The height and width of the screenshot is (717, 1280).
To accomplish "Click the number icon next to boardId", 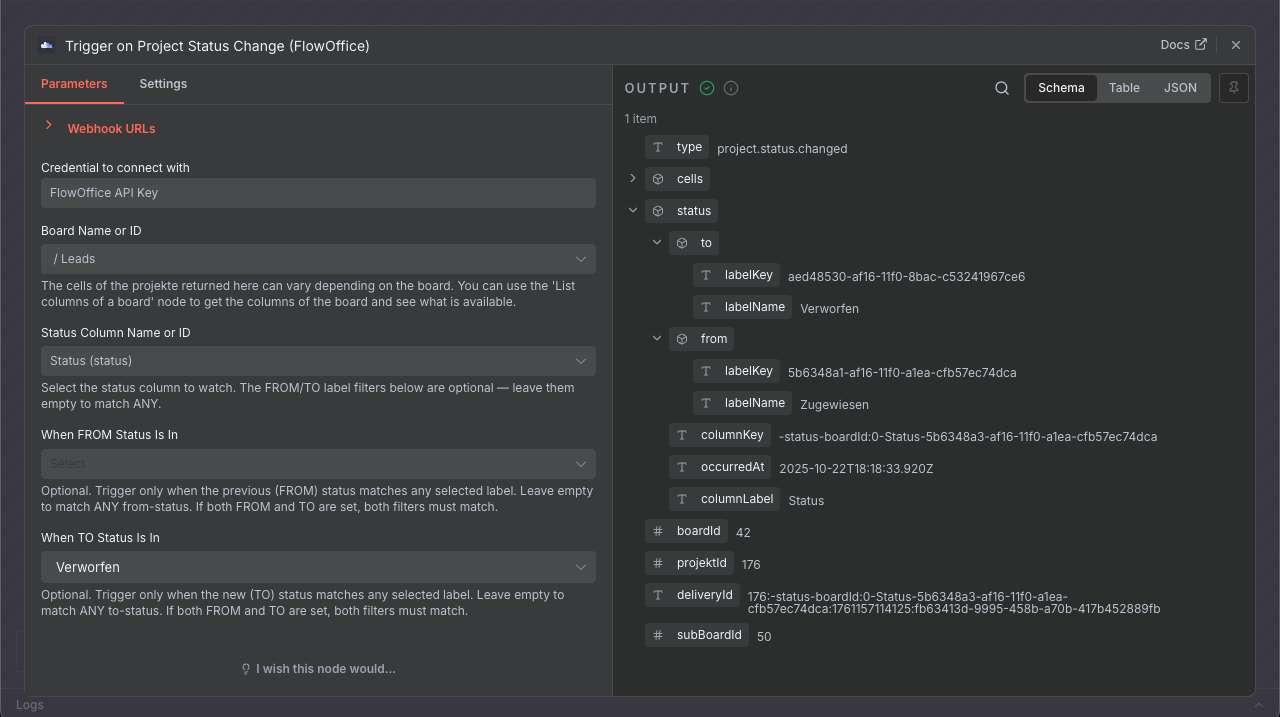I will tap(658, 531).
